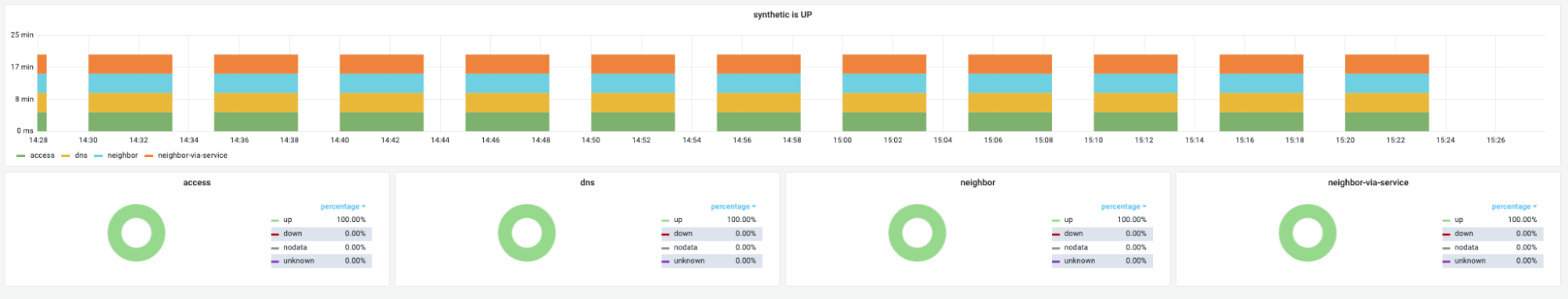Click the 100.00% value for up in access
This screenshot has height=299, width=1568.
point(351,220)
